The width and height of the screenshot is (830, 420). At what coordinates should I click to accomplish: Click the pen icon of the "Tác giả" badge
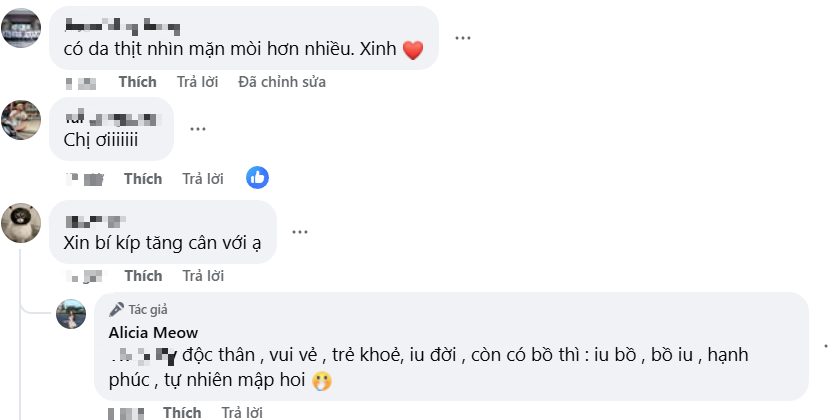click(116, 309)
